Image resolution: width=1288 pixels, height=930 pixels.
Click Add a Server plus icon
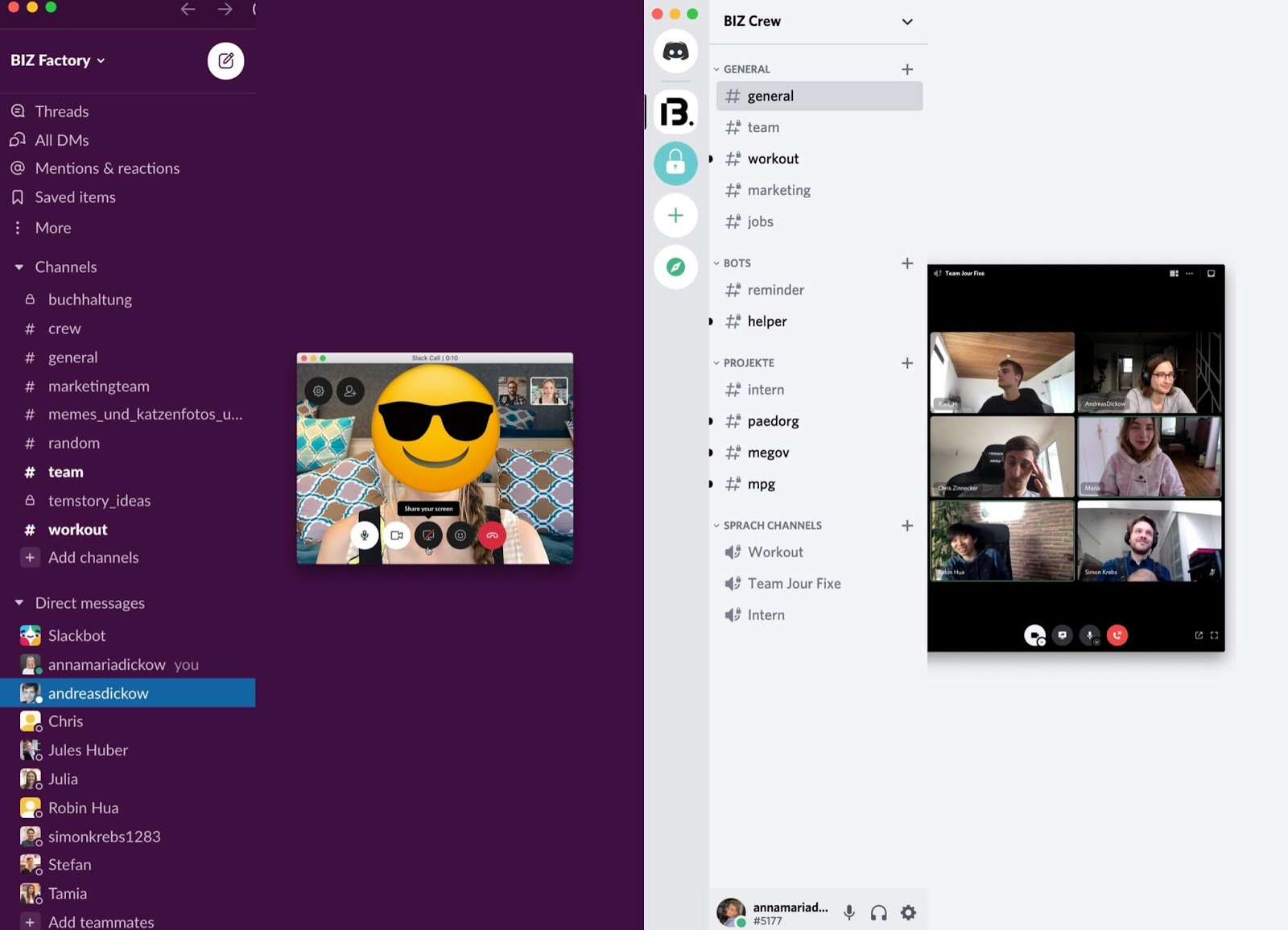(x=675, y=215)
